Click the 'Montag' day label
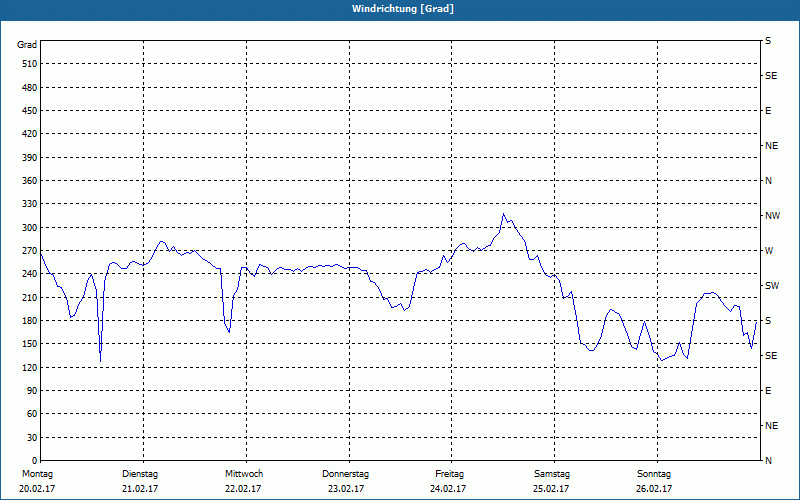 coord(37,474)
